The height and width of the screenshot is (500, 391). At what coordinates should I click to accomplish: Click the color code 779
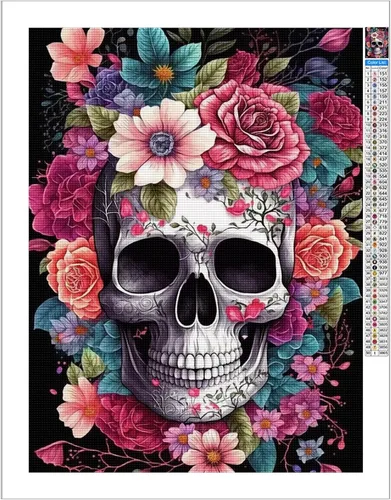(x=383, y=222)
